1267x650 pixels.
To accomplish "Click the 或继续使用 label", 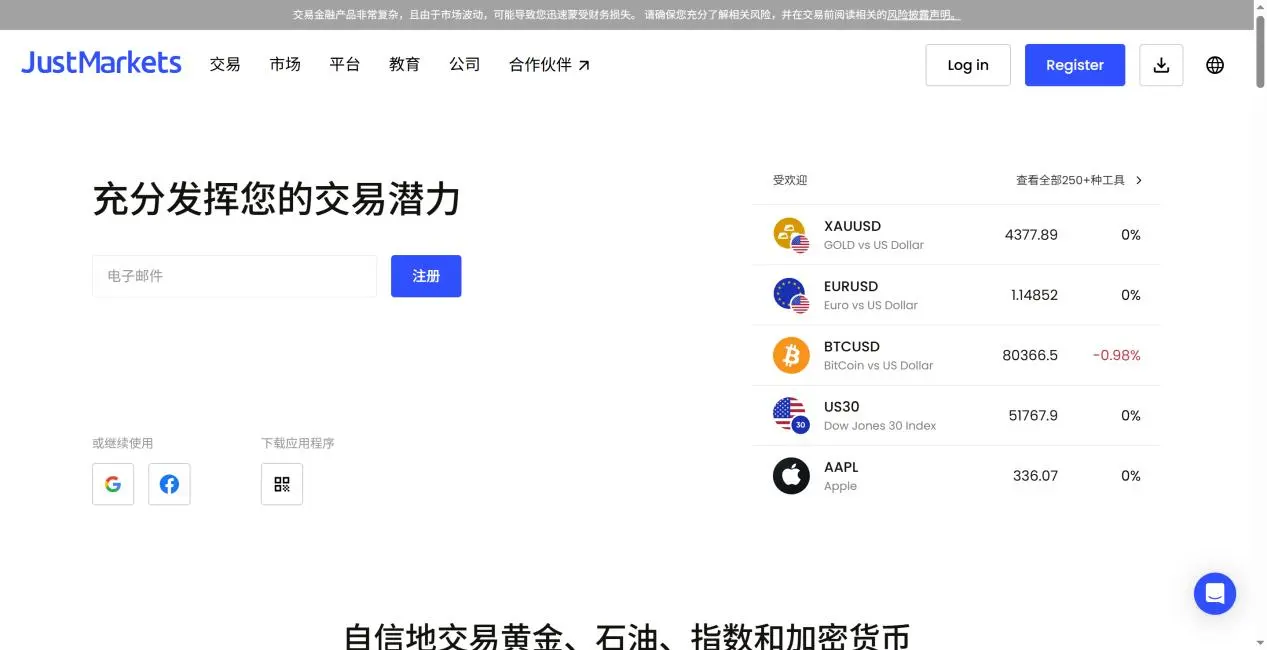I will (123, 443).
